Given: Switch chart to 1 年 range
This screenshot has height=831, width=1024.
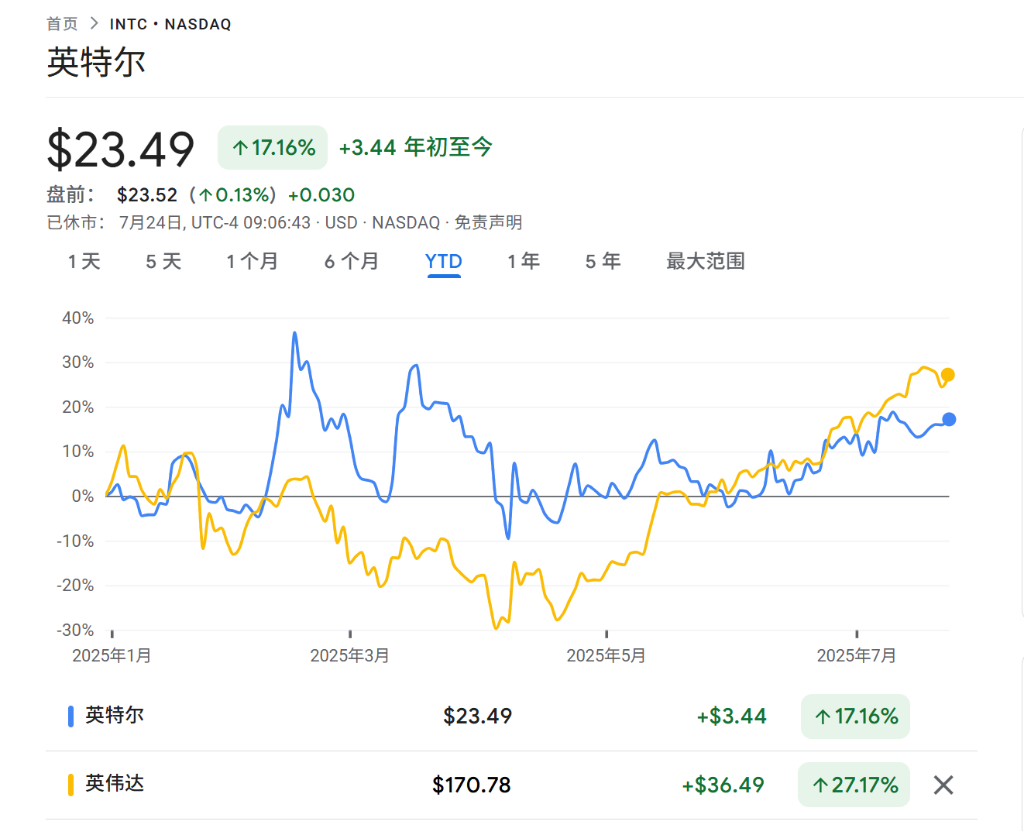Looking at the screenshot, I should (524, 261).
